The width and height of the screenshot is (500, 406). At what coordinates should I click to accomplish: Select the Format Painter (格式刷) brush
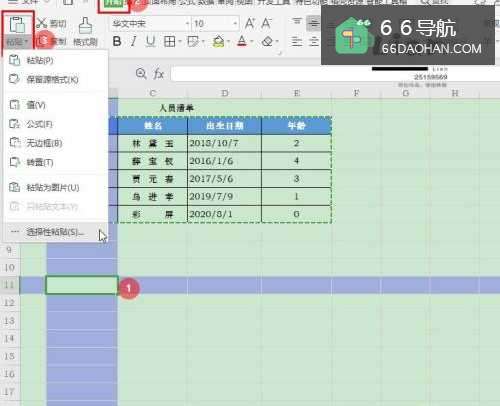(85, 26)
